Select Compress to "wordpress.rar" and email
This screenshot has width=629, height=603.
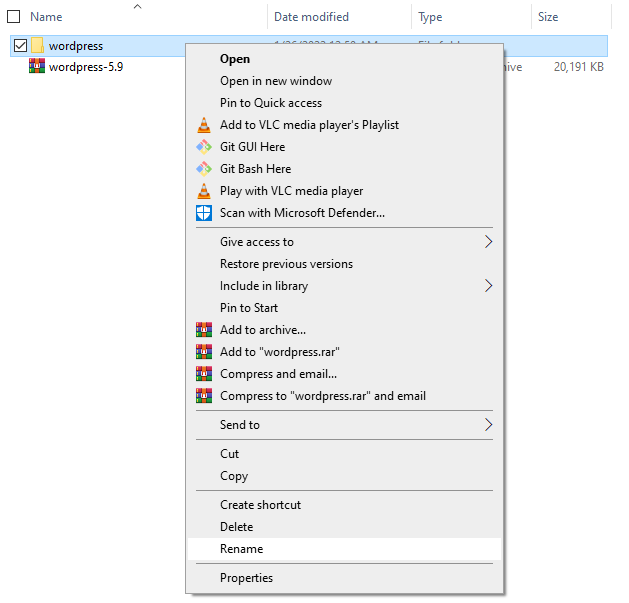(x=344, y=396)
